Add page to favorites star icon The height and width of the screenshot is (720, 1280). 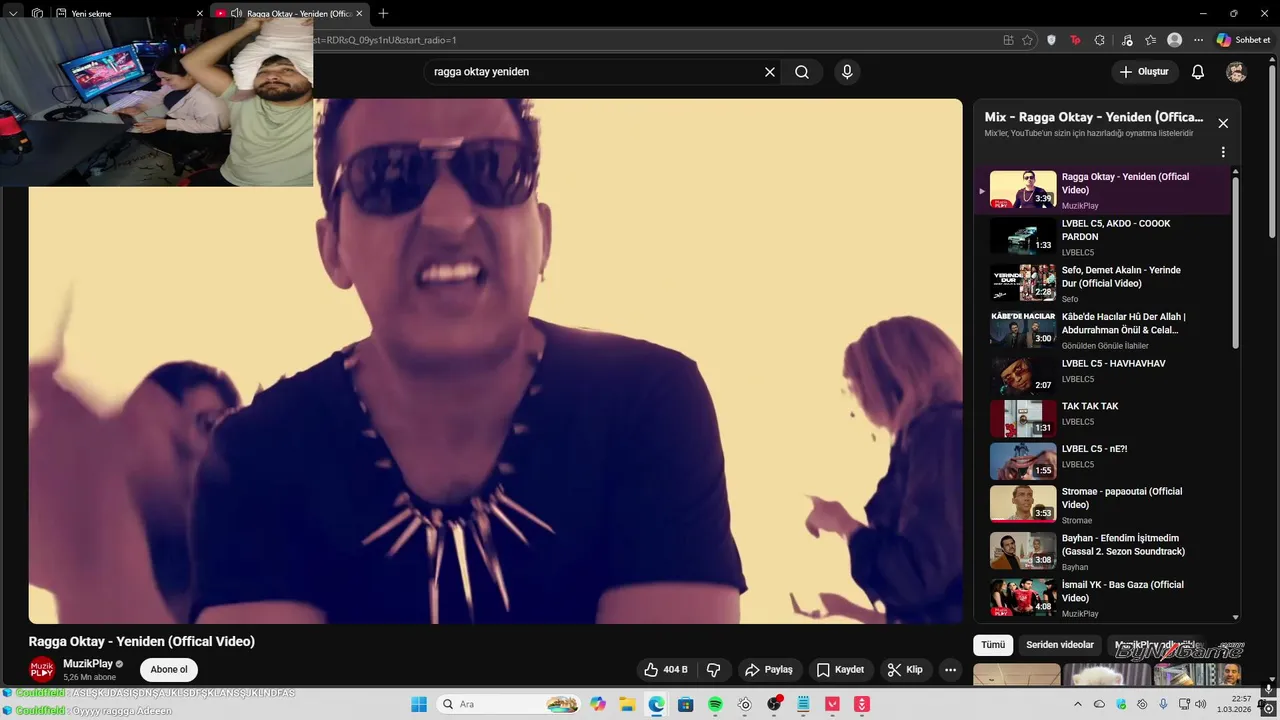(1028, 40)
